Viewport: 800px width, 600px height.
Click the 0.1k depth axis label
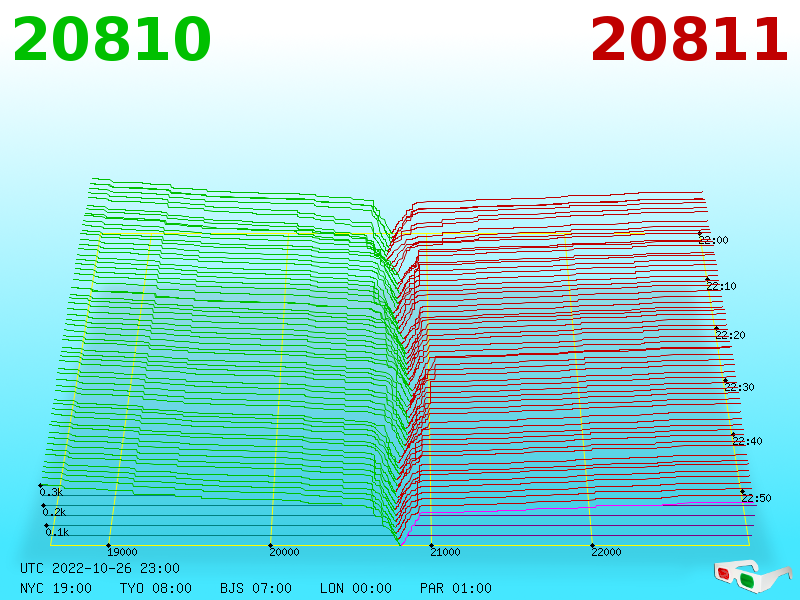(x=57, y=532)
